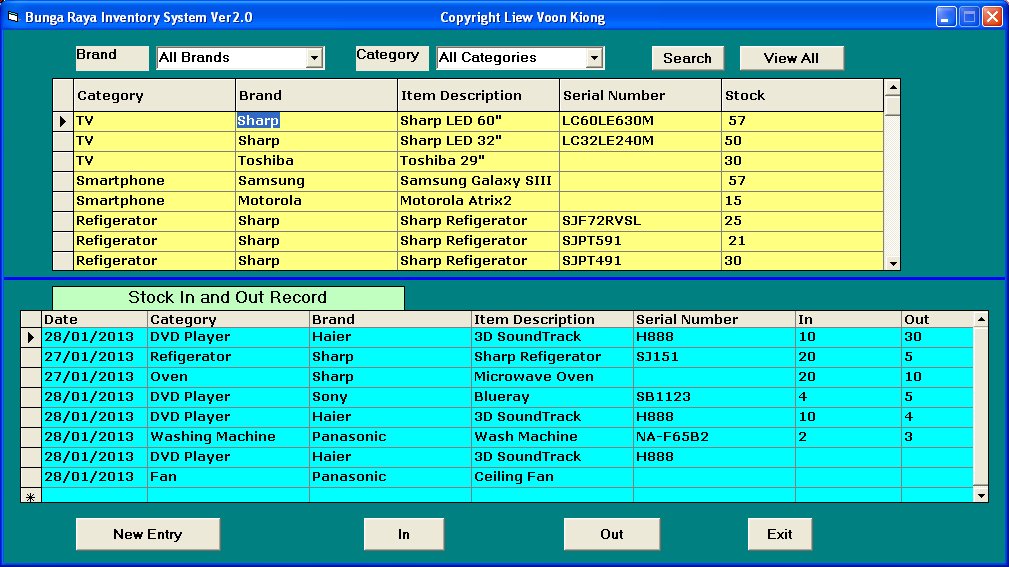Click serial number cell SJ151

pyautogui.click(x=714, y=357)
